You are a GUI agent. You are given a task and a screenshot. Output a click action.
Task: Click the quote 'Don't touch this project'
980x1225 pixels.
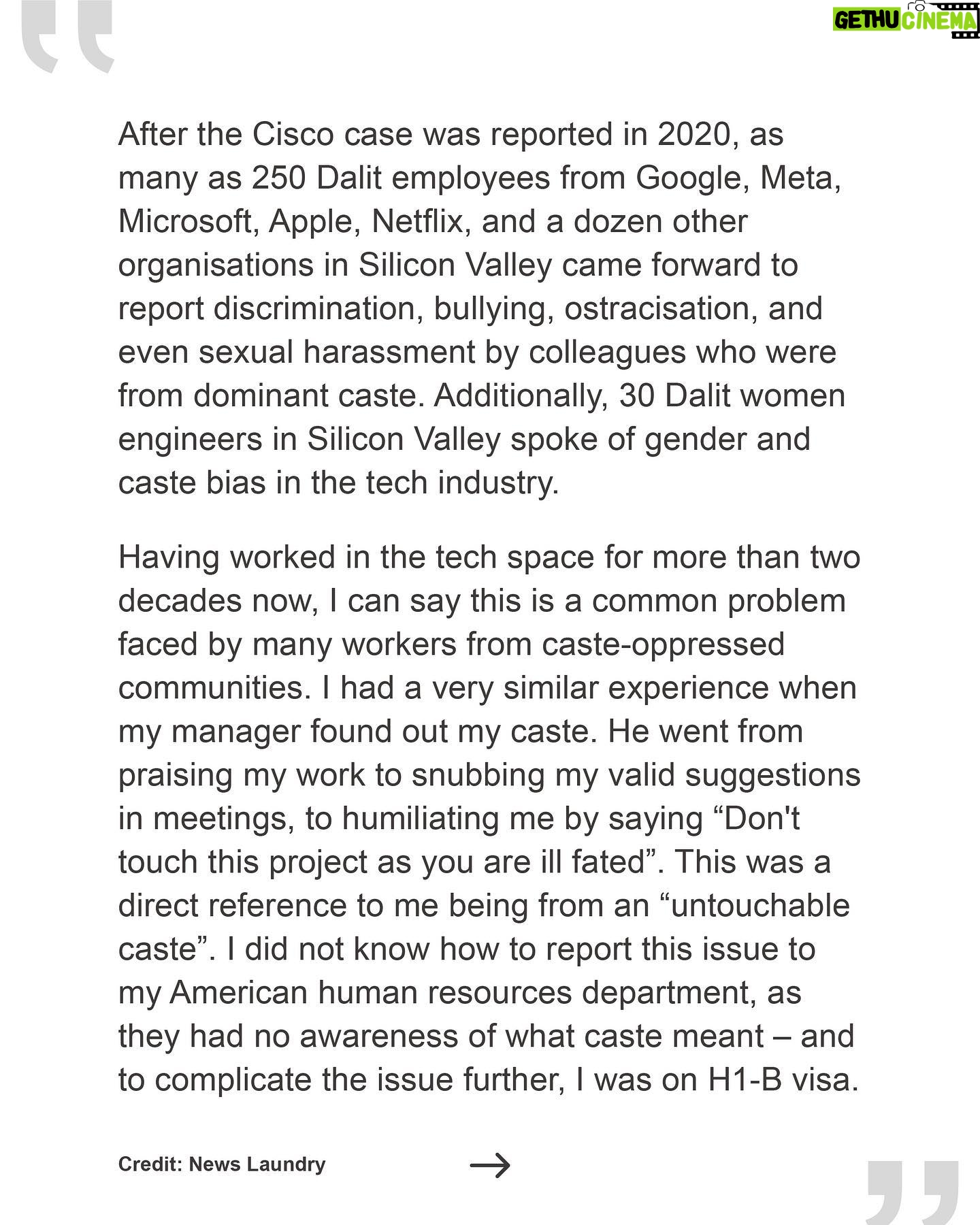pyautogui.click(x=459, y=840)
